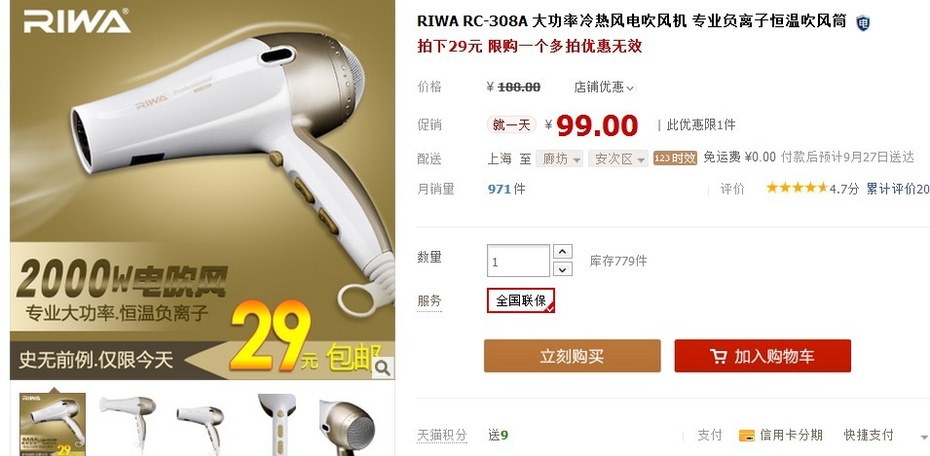The height and width of the screenshot is (456, 930).
Task: Click the 加入购物车 add to cart button
Action: click(x=762, y=356)
